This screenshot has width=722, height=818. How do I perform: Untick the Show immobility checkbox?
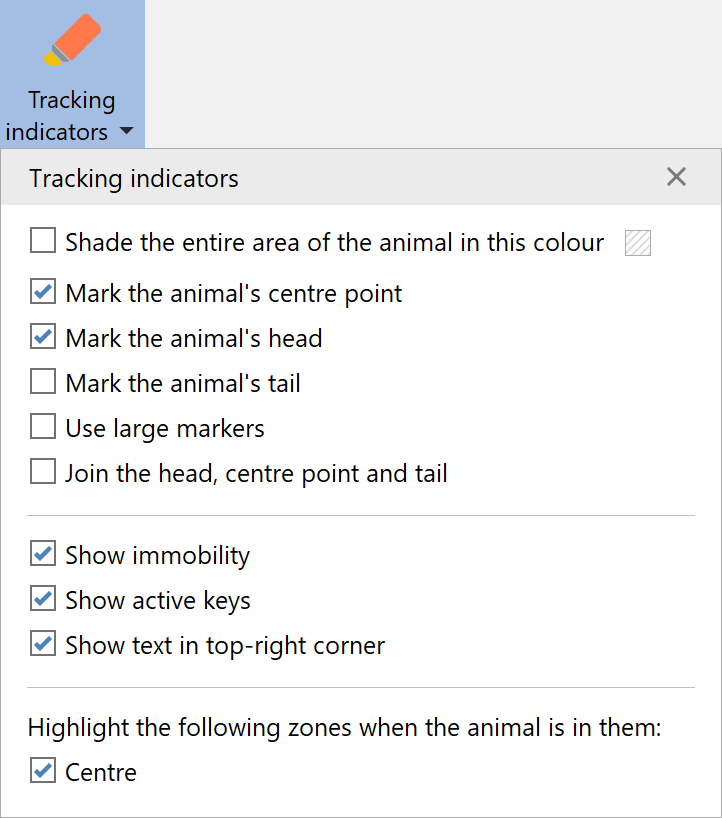coord(43,554)
